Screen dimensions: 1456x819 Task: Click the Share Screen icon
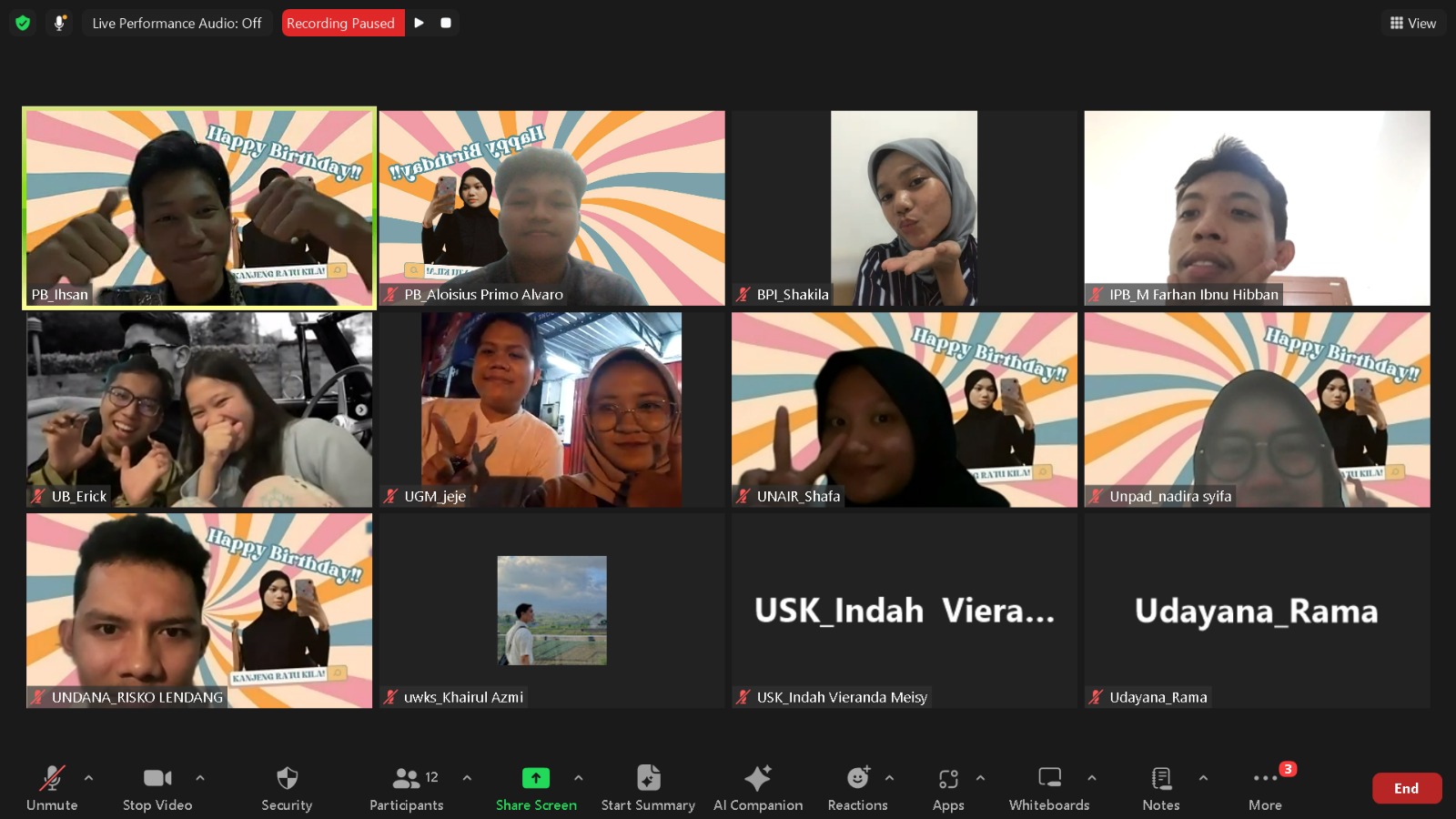536,778
